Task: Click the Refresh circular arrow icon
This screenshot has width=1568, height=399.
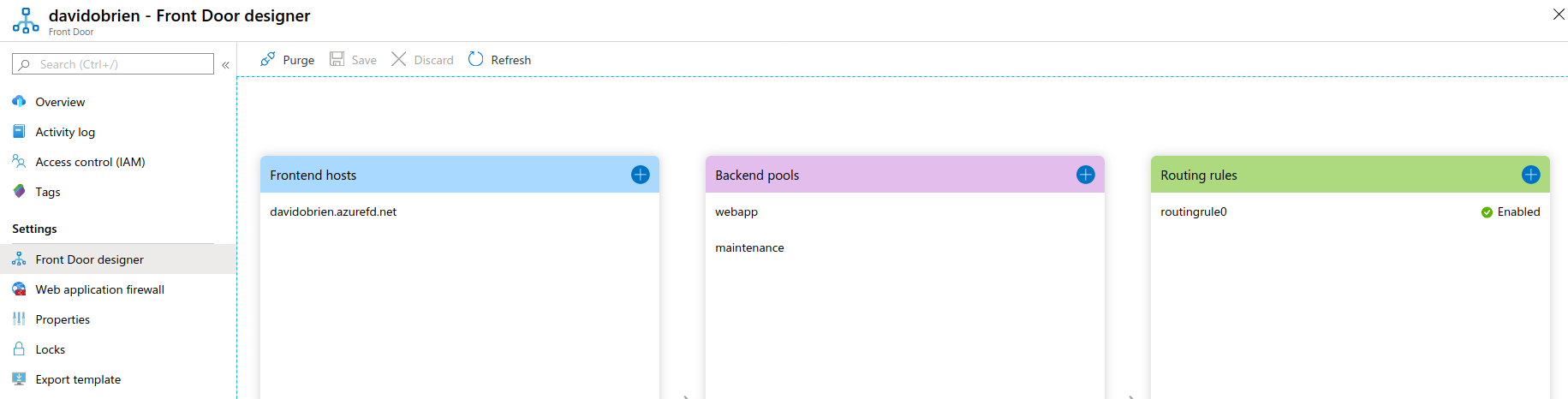Action: tap(476, 59)
